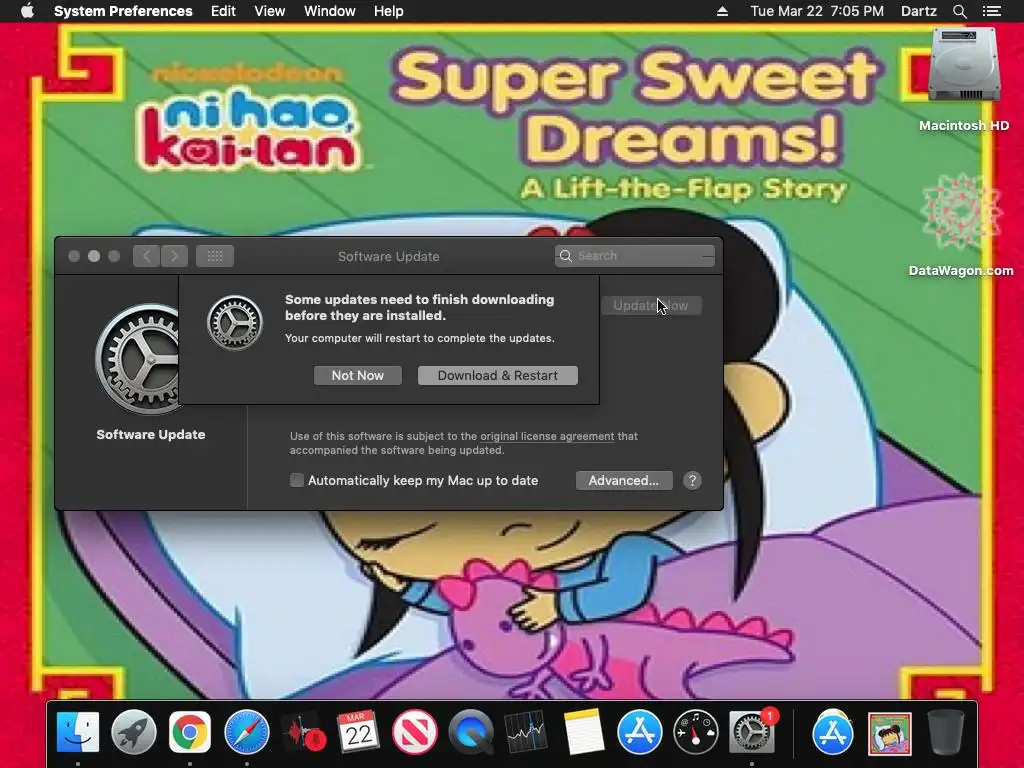Open the System Preferences menu
The image size is (1024, 768).
pos(123,11)
